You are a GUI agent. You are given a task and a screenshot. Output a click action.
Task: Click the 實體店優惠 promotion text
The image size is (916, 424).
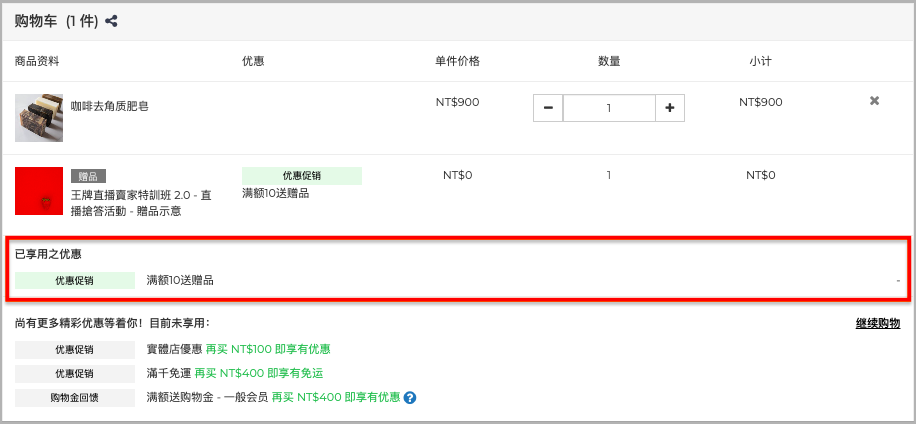point(175,349)
